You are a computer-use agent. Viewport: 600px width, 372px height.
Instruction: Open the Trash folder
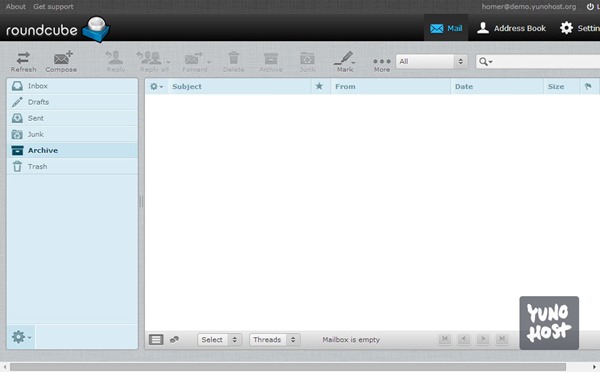(72, 166)
